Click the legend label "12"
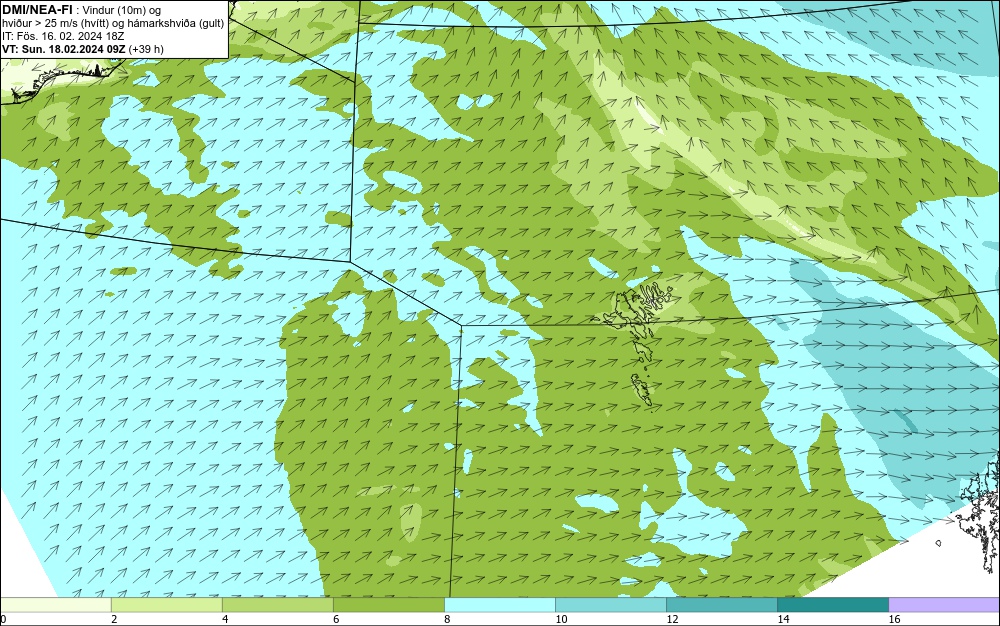The image size is (1000, 626). (672, 619)
